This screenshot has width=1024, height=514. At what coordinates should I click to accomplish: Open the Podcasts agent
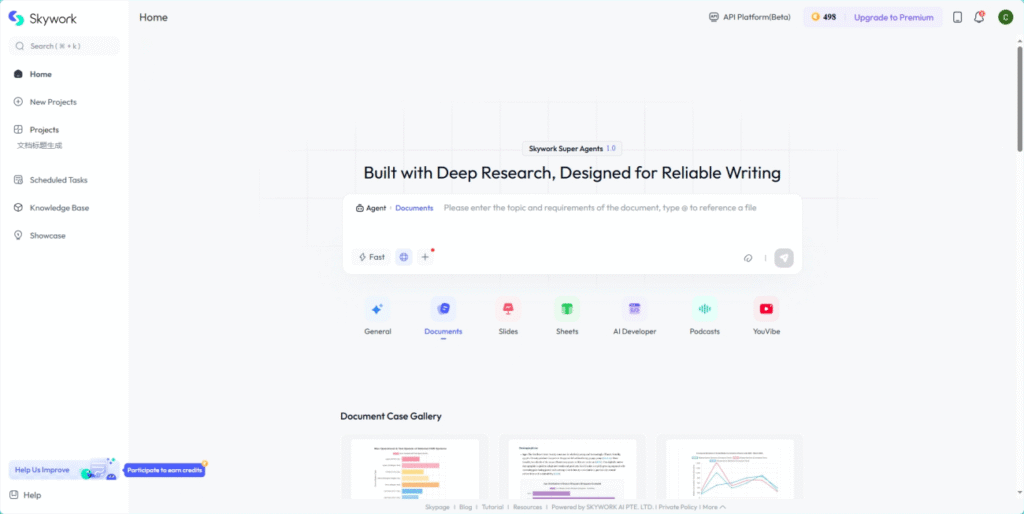click(704, 309)
